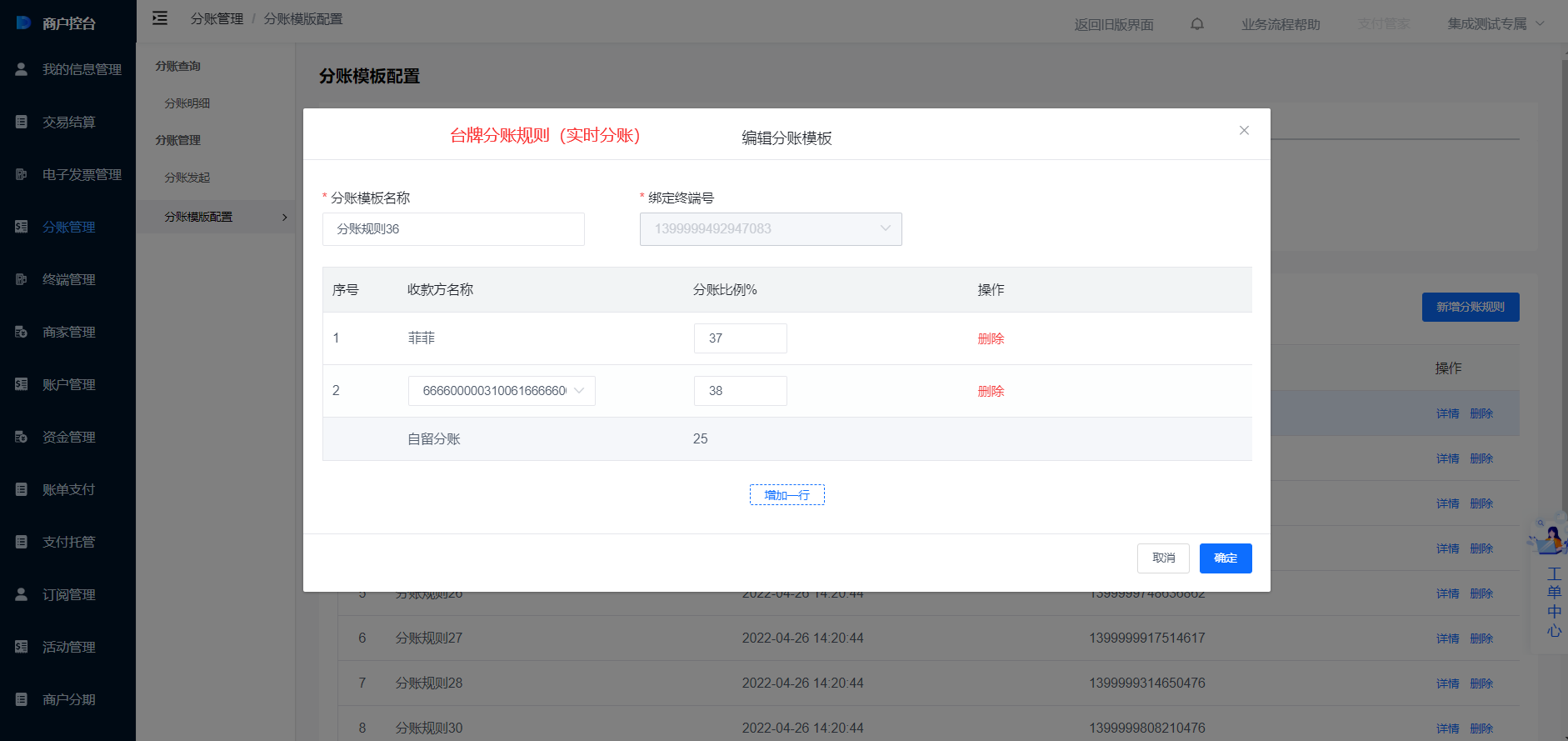Edit ratio field showing 37

pos(741,338)
